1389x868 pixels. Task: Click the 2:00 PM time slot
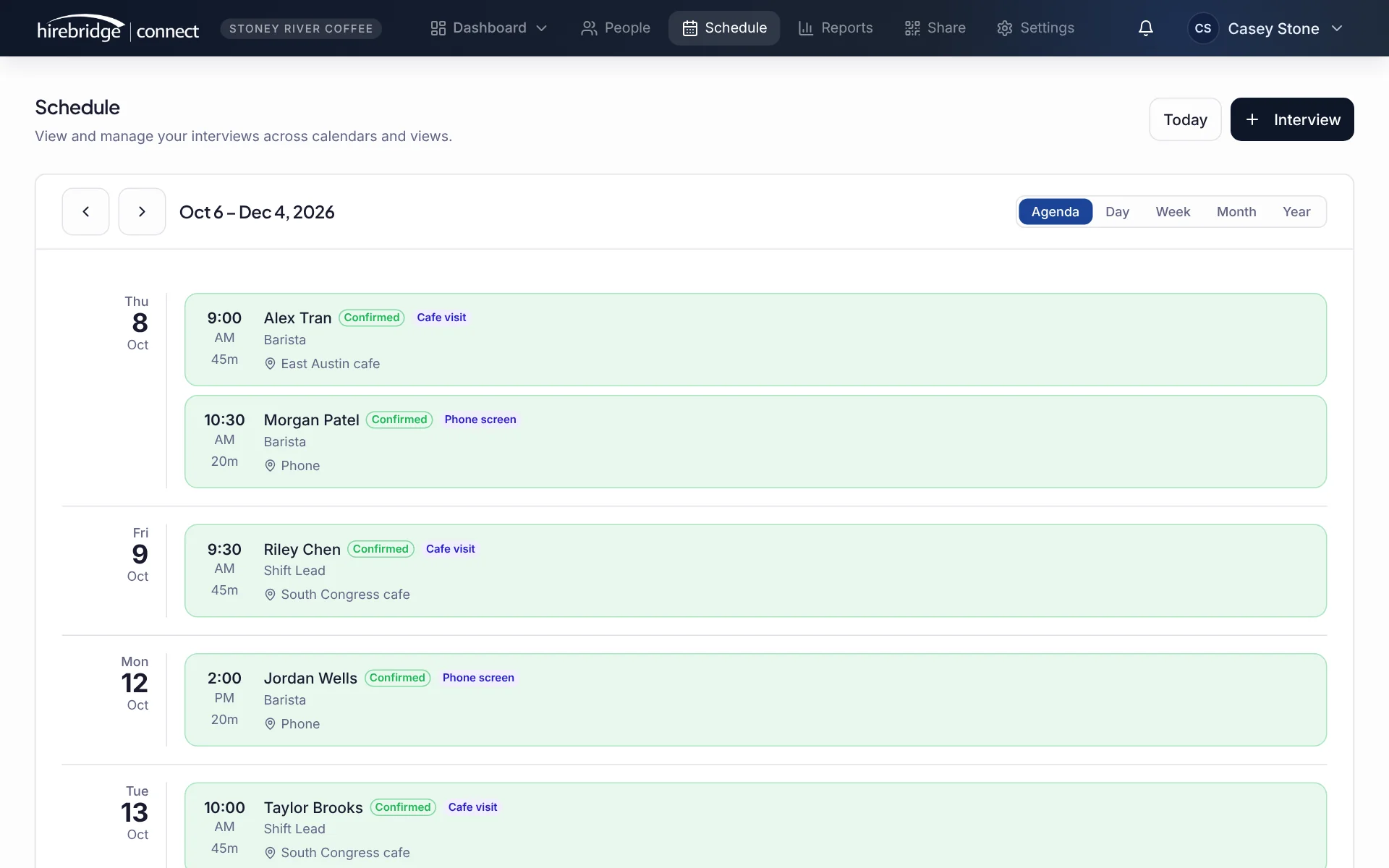pos(224,688)
